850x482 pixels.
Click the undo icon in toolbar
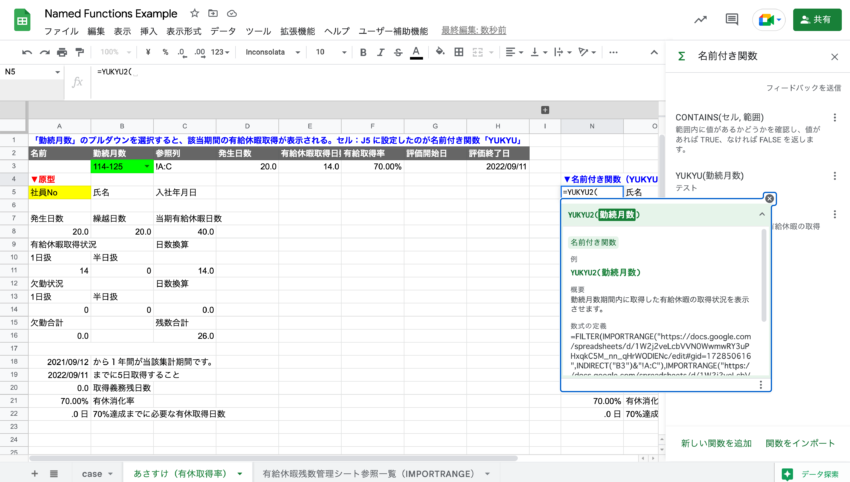click(x=27, y=52)
